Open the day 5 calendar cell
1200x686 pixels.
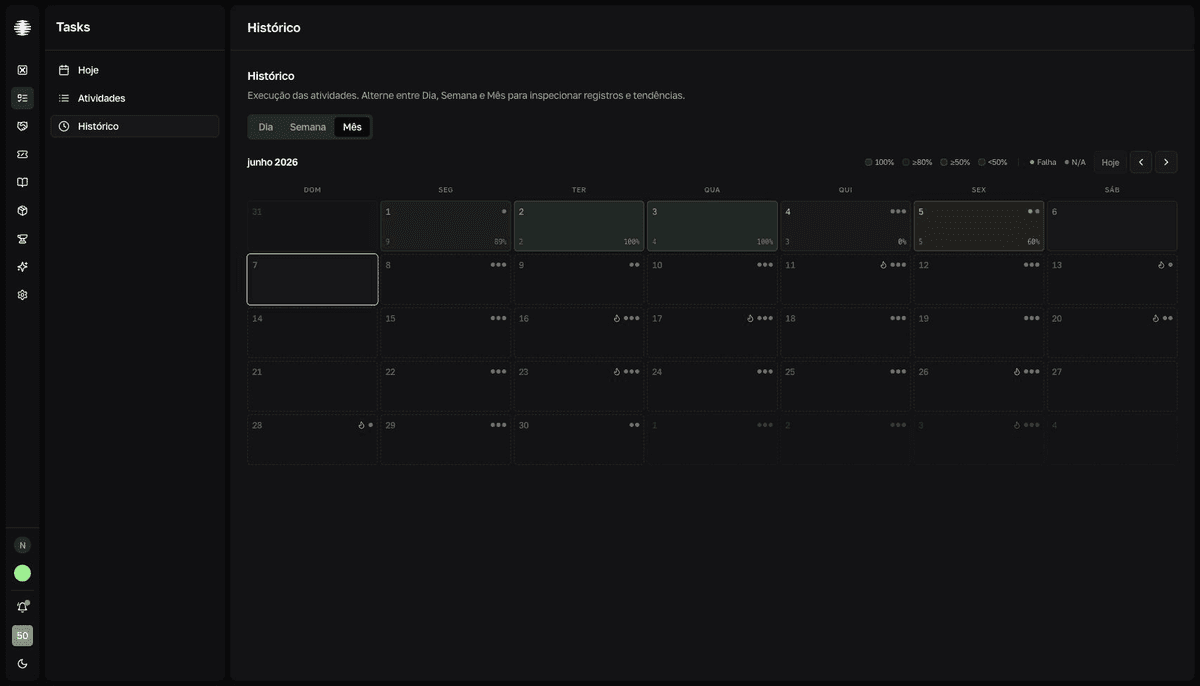(x=979, y=226)
